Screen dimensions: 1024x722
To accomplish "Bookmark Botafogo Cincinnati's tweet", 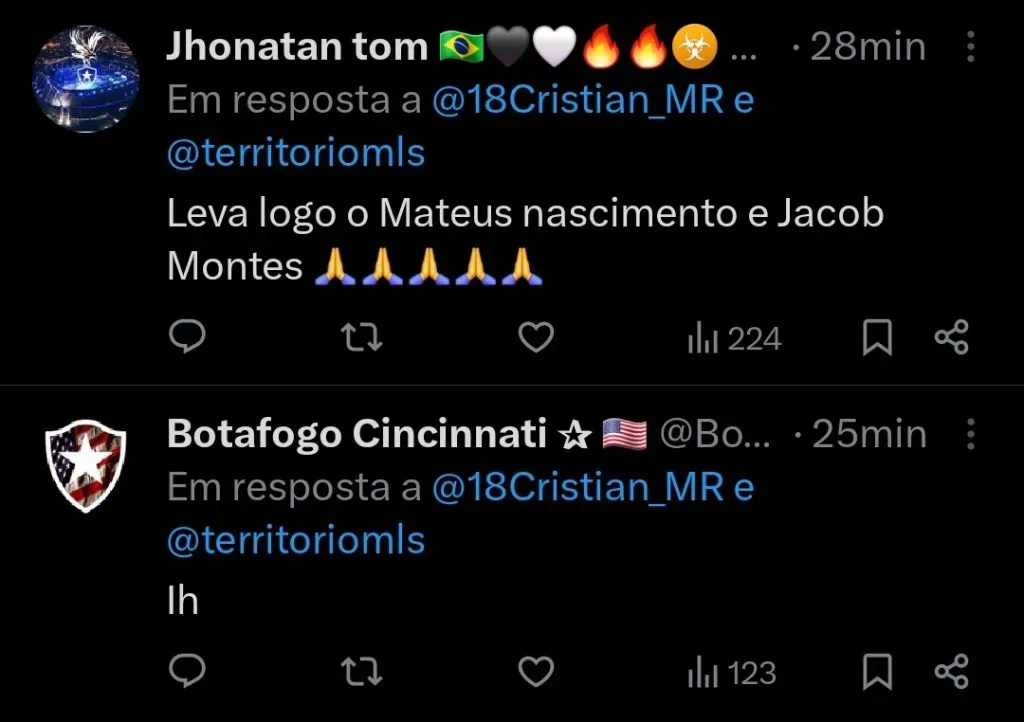I will 877,672.
